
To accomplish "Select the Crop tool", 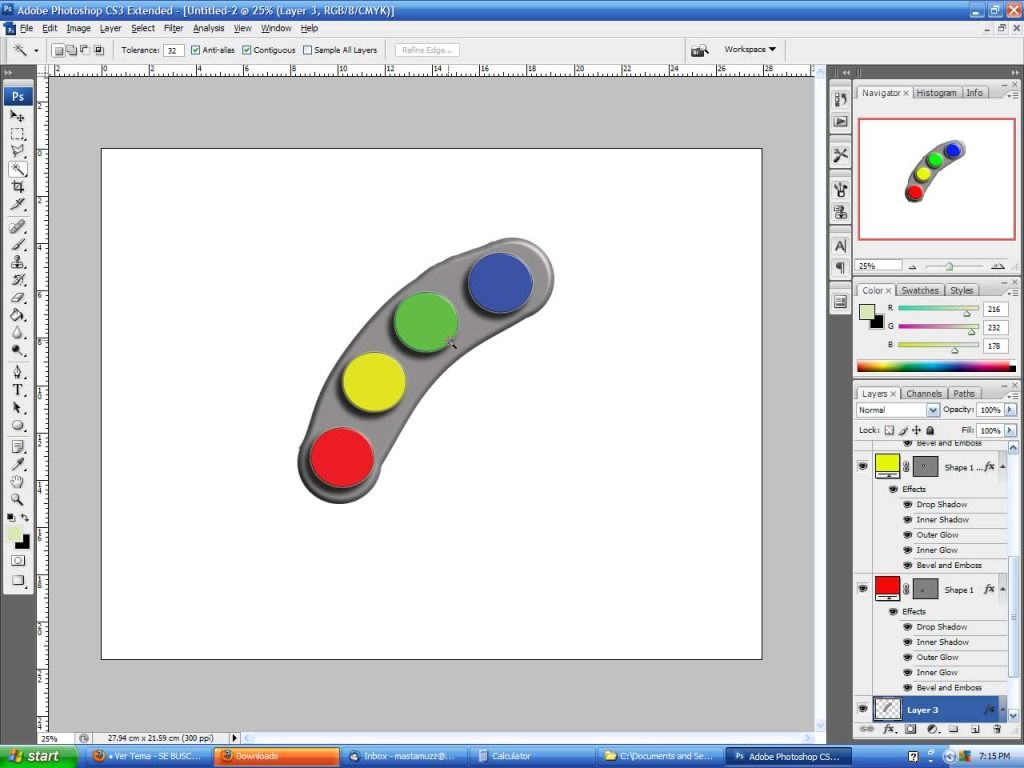I will 18,187.
